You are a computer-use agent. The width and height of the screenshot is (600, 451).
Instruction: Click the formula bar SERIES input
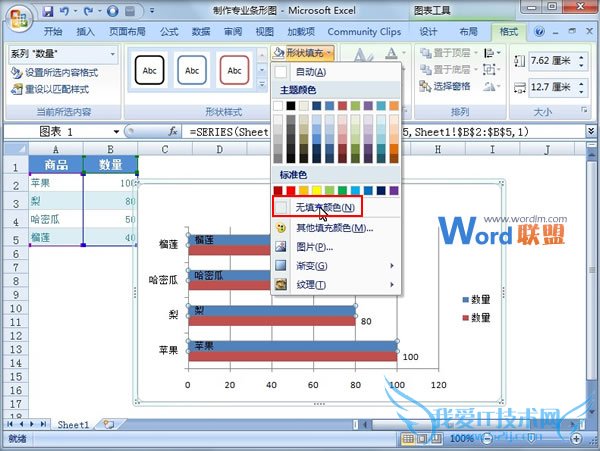tap(383, 132)
